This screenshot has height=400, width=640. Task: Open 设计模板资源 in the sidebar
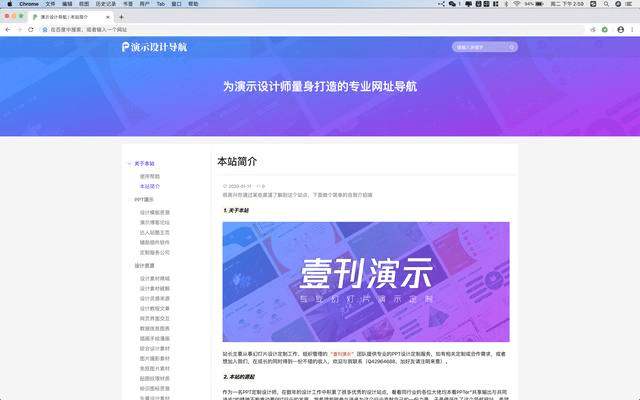154,213
